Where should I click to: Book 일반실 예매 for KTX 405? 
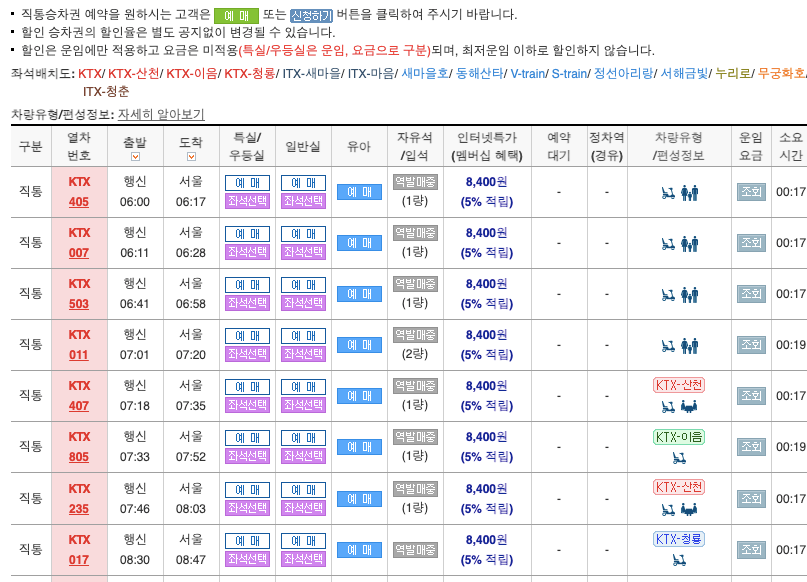tap(304, 183)
